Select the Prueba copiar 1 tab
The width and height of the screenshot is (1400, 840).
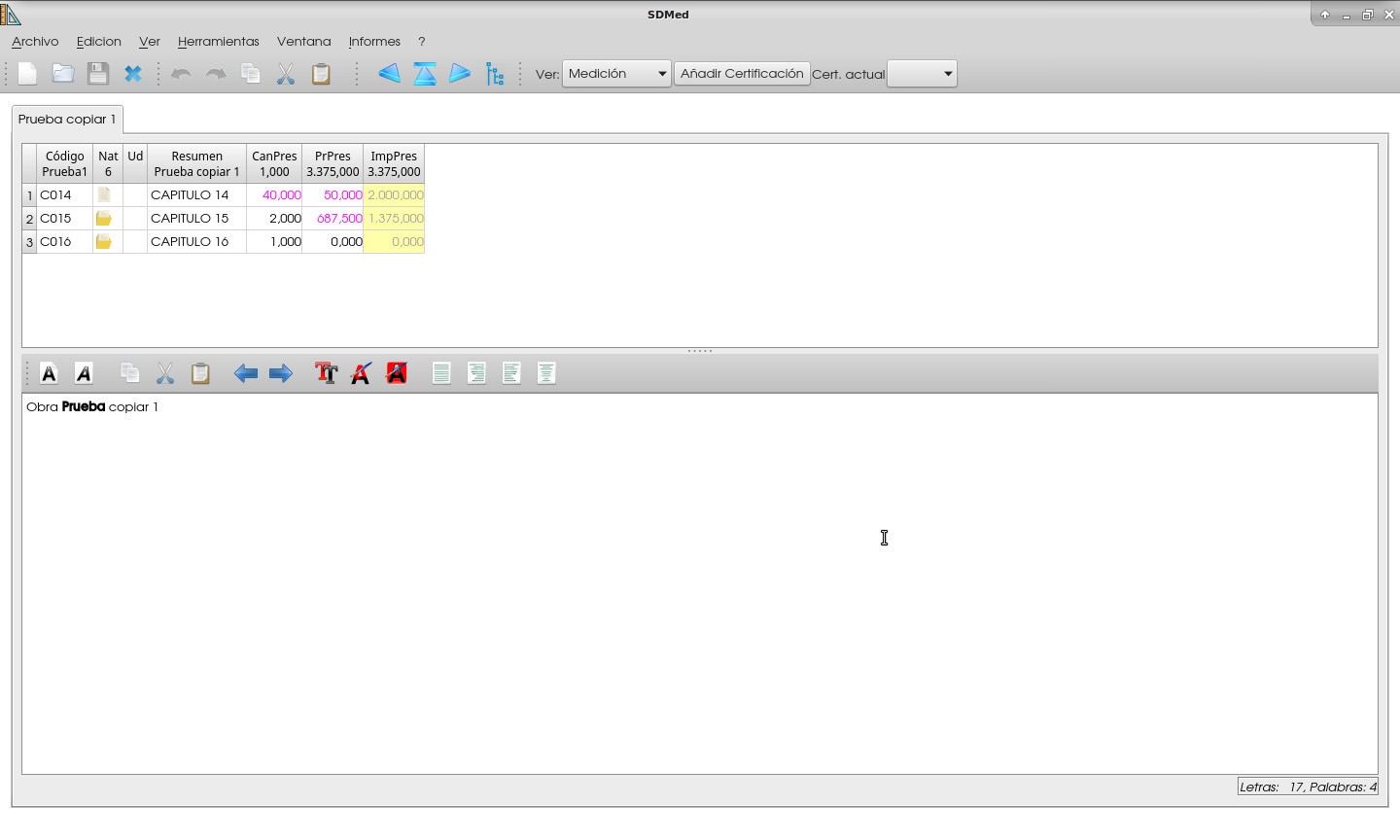click(67, 120)
